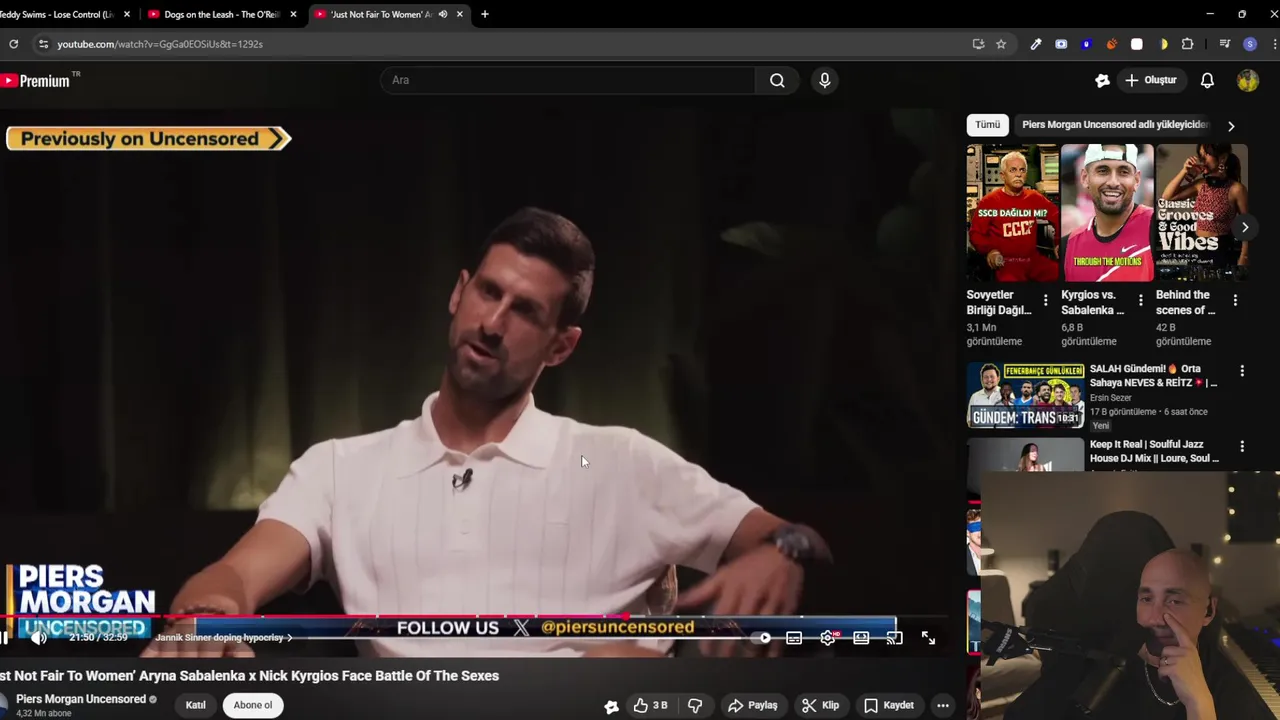Select 'Piers Morgan Uncensored adlı yükleyiciden' chip
Image resolution: width=1280 pixels, height=720 pixels.
pyautogui.click(x=1115, y=125)
